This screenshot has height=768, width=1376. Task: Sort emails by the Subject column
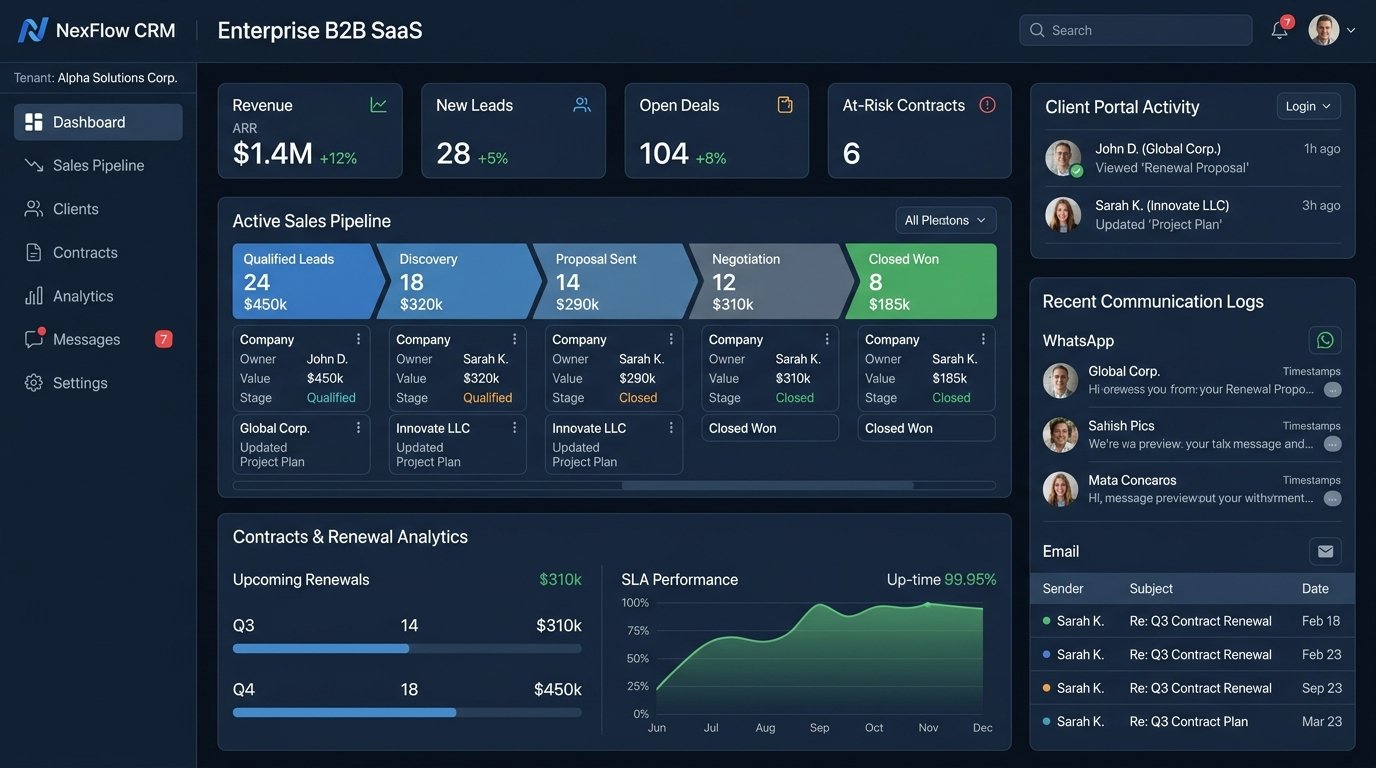pyautogui.click(x=1151, y=589)
